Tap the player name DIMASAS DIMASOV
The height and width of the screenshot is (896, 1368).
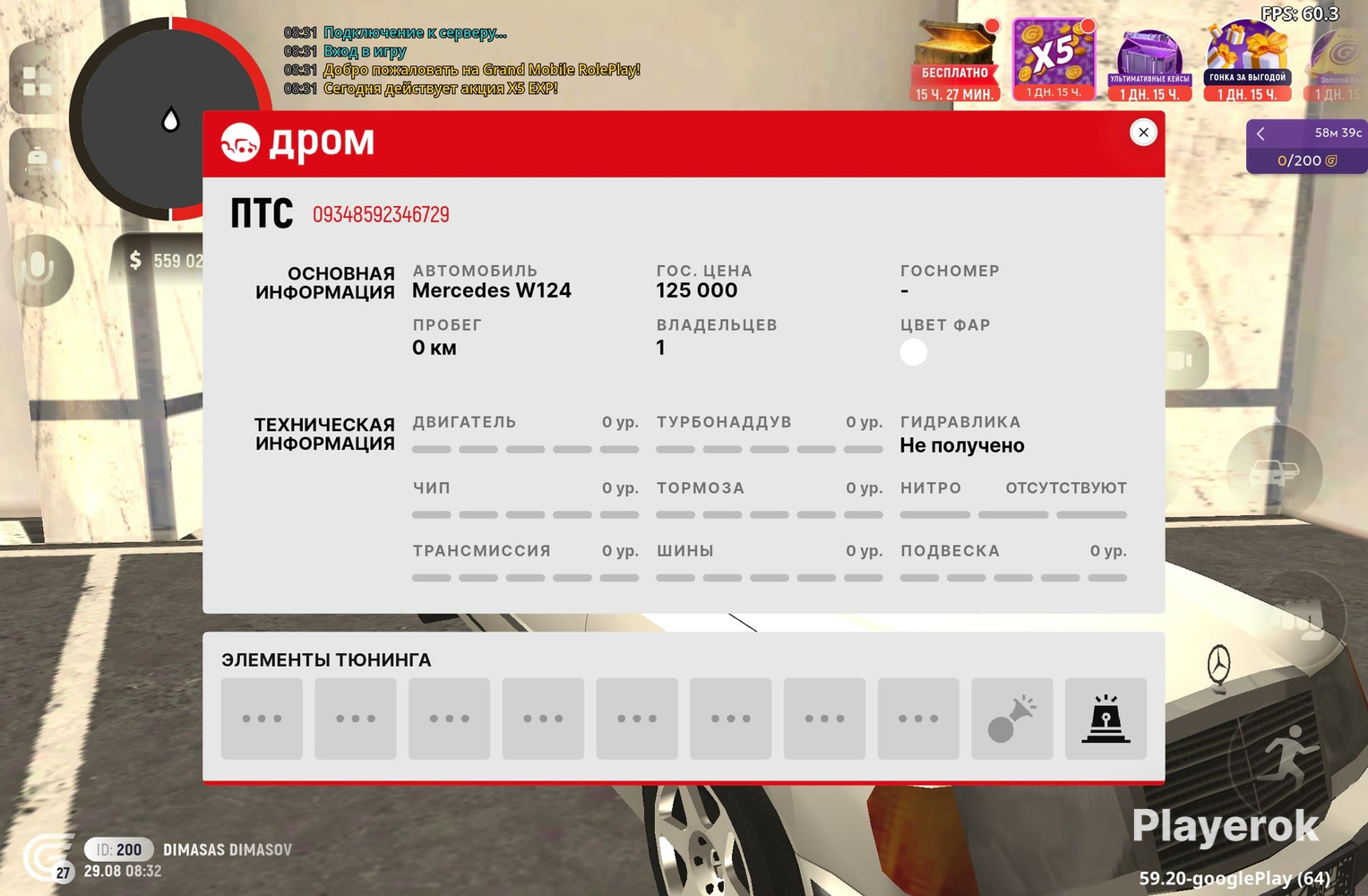click(228, 849)
